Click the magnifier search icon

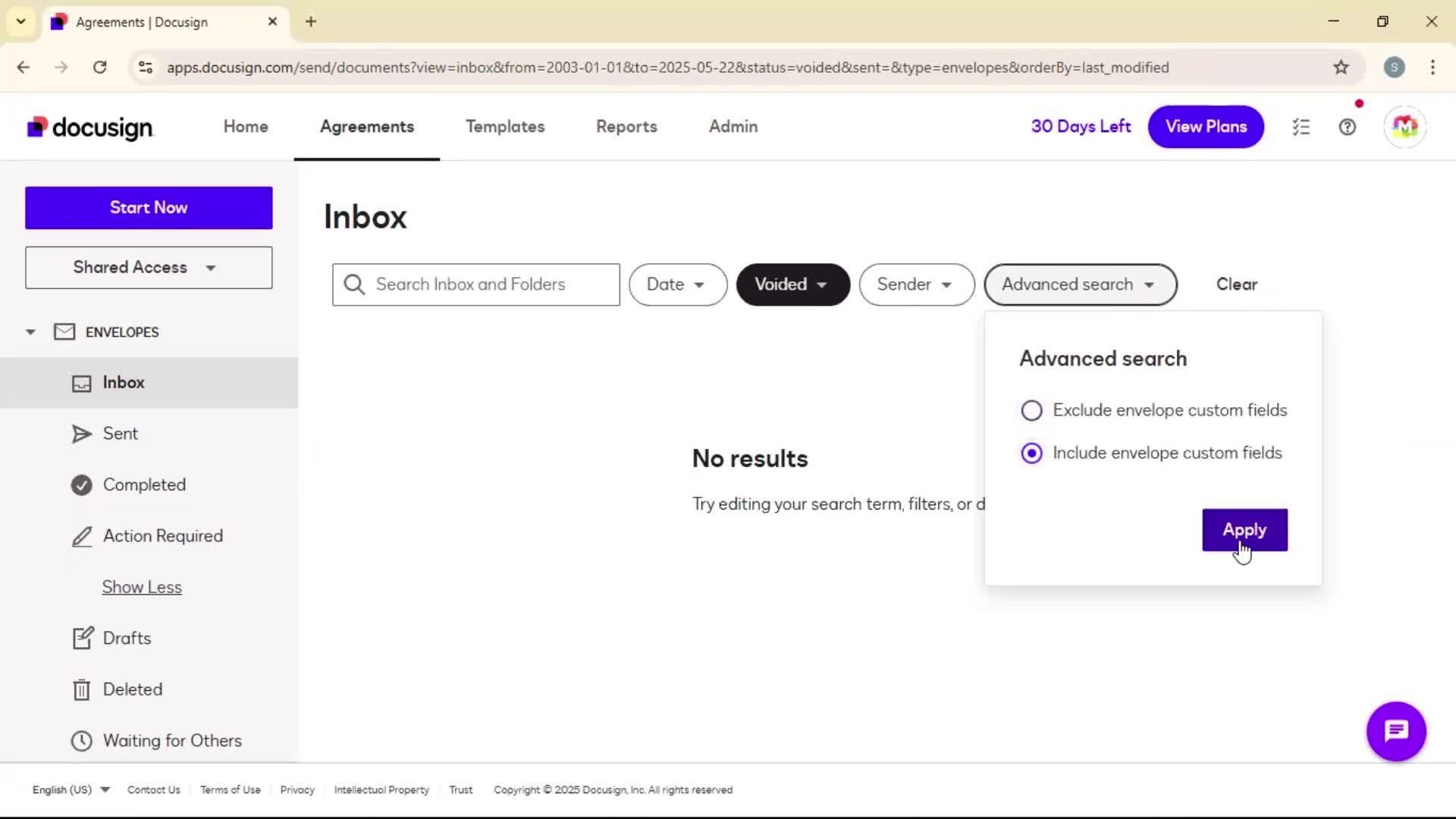pyautogui.click(x=354, y=284)
